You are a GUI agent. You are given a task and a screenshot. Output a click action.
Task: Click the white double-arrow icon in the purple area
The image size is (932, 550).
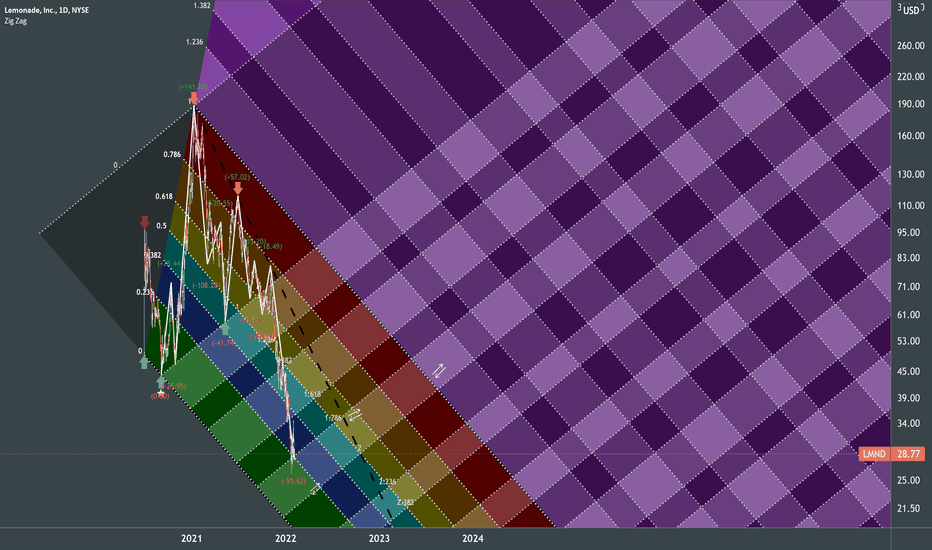click(438, 371)
